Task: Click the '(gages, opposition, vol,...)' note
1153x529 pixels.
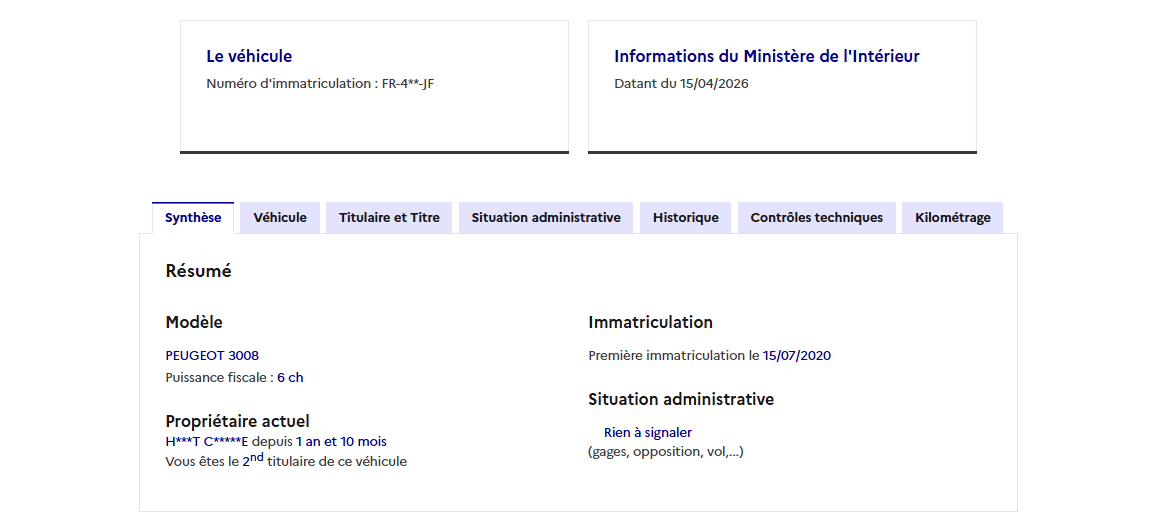Action: click(666, 452)
